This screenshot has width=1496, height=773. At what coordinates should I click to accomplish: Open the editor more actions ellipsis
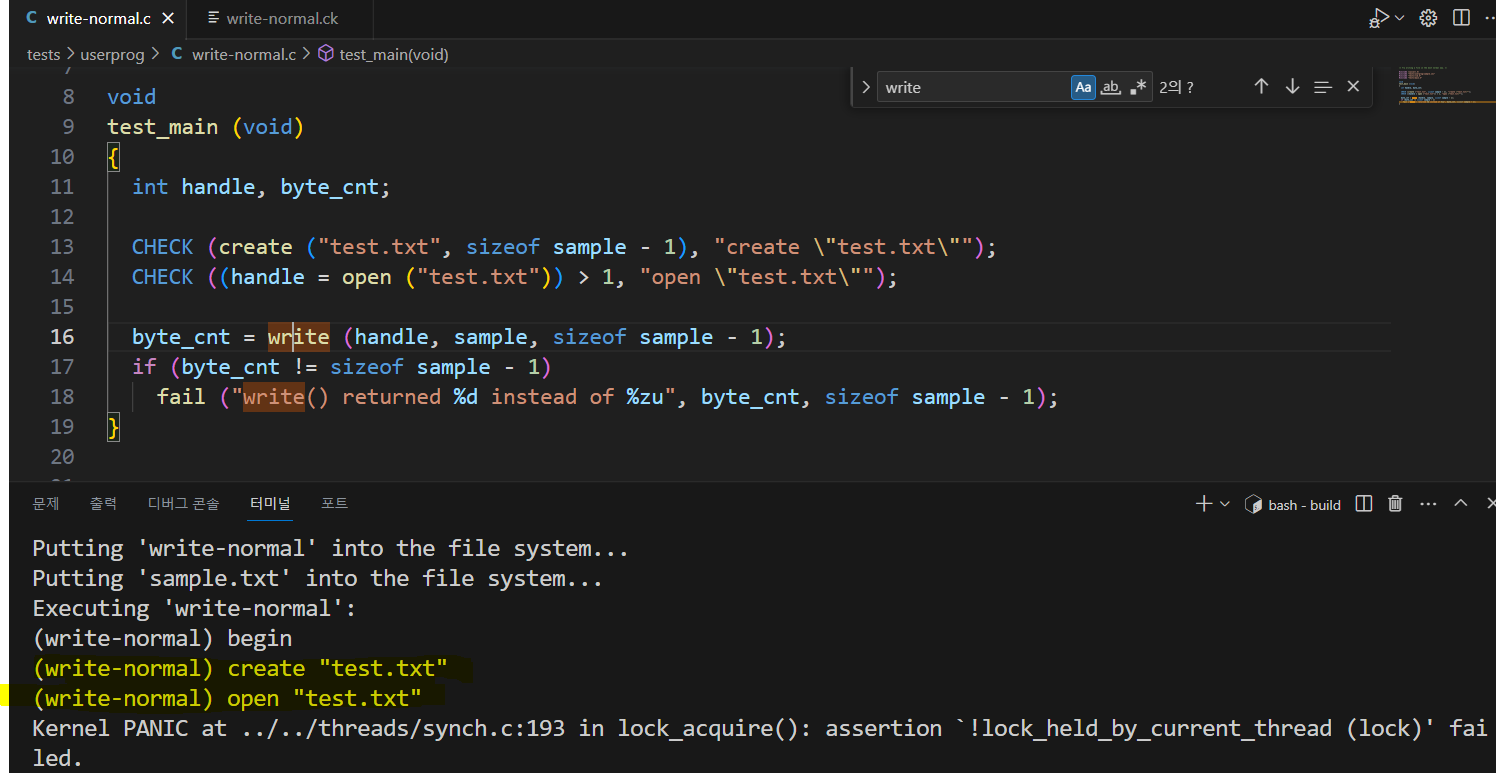point(1489,17)
